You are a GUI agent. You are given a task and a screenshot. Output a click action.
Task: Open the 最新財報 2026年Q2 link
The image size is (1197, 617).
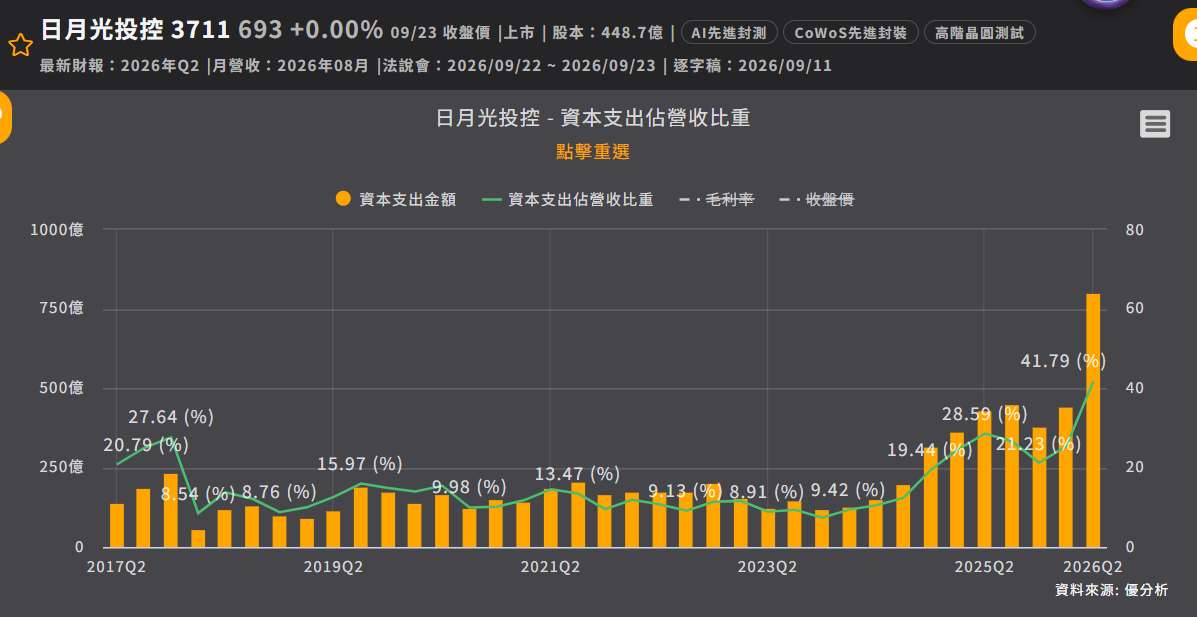(x=120, y=66)
